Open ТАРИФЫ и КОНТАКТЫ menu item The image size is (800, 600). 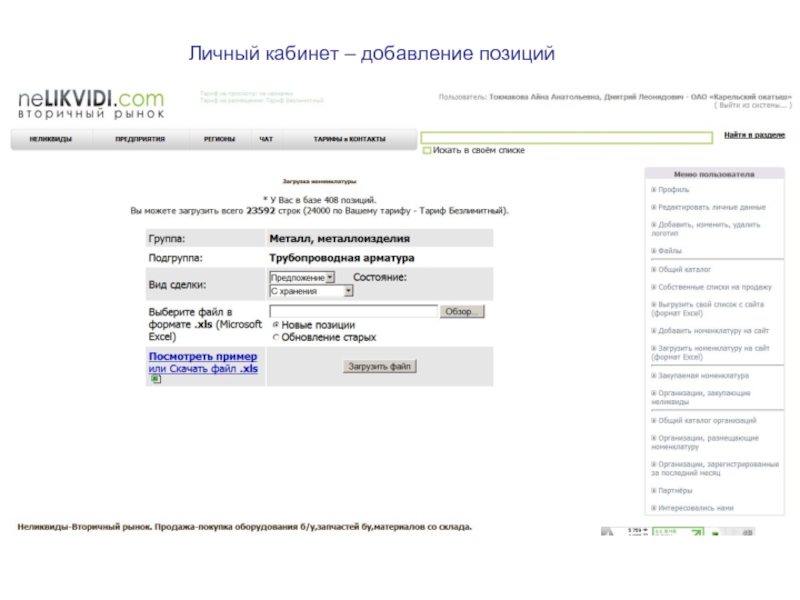[x=349, y=139]
